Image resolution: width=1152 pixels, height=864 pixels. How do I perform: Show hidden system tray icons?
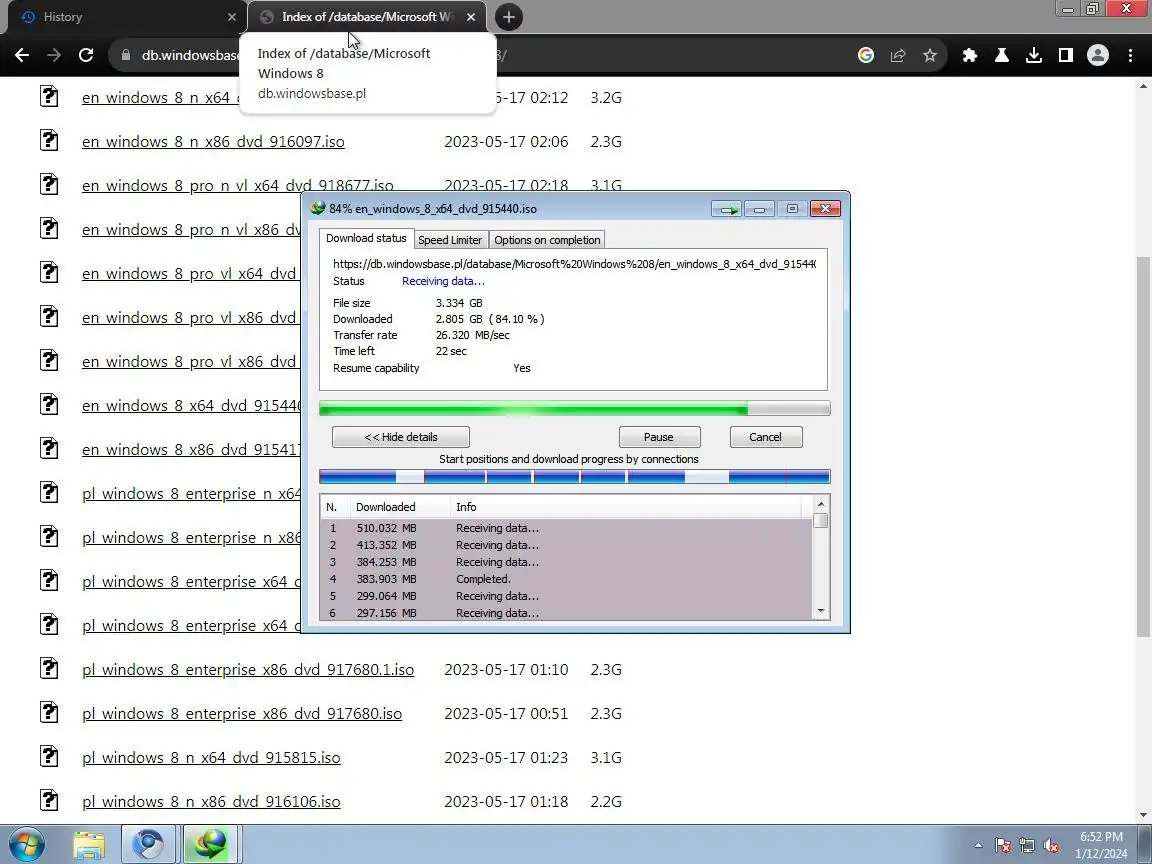[x=978, y=845]
